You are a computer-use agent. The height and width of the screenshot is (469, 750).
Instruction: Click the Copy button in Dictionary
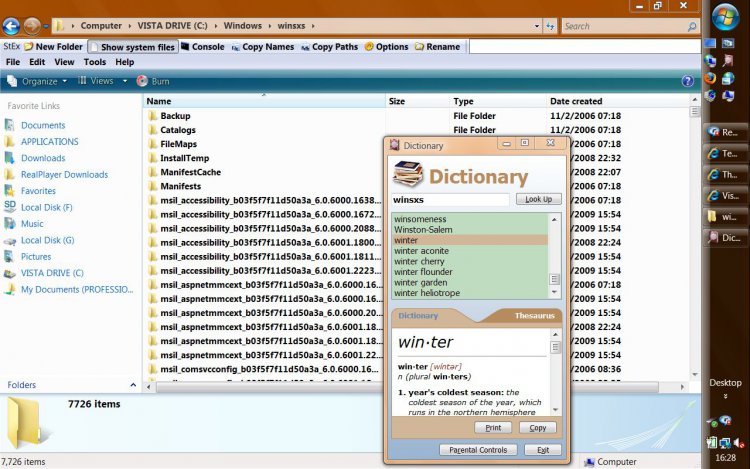coord(538,428)
